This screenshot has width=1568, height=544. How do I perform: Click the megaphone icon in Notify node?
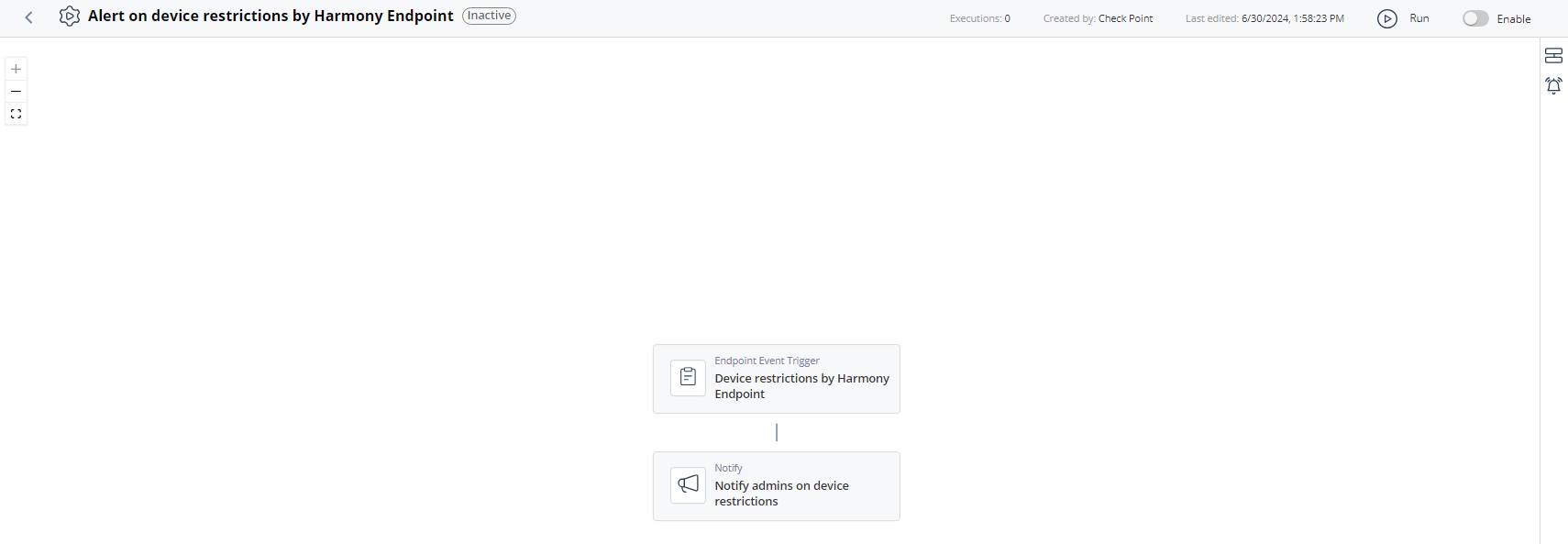pos(688,485)
